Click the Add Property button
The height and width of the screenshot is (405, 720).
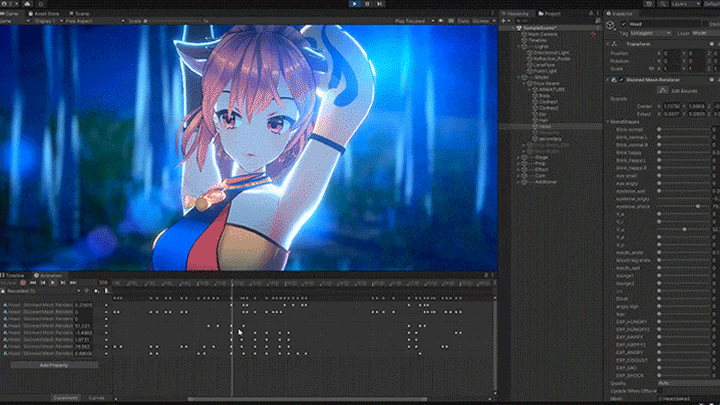[x=54, y=366]
